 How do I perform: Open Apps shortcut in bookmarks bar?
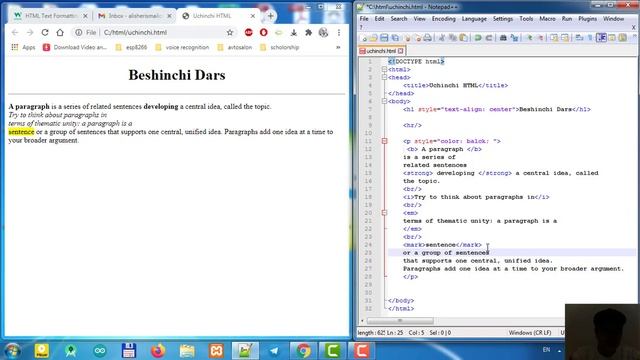click(23, 47)
